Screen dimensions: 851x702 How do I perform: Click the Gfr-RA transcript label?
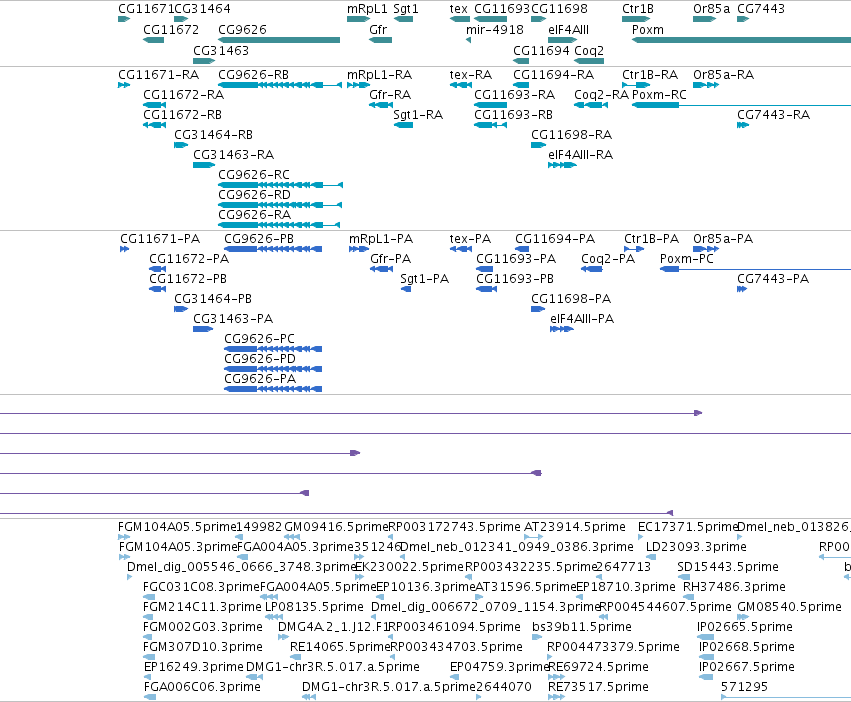tap(390, 94)
